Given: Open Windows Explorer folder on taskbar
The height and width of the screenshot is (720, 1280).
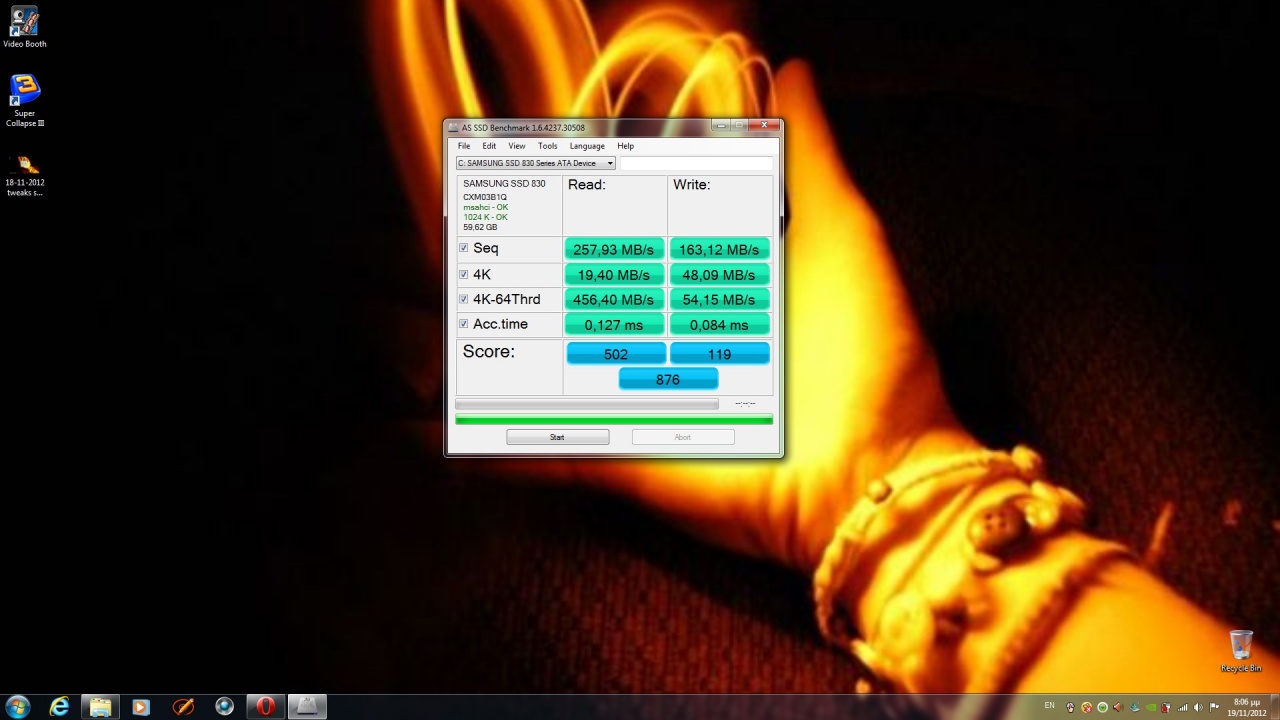Looking at the screenshot, I should click(x=101, y=706).
